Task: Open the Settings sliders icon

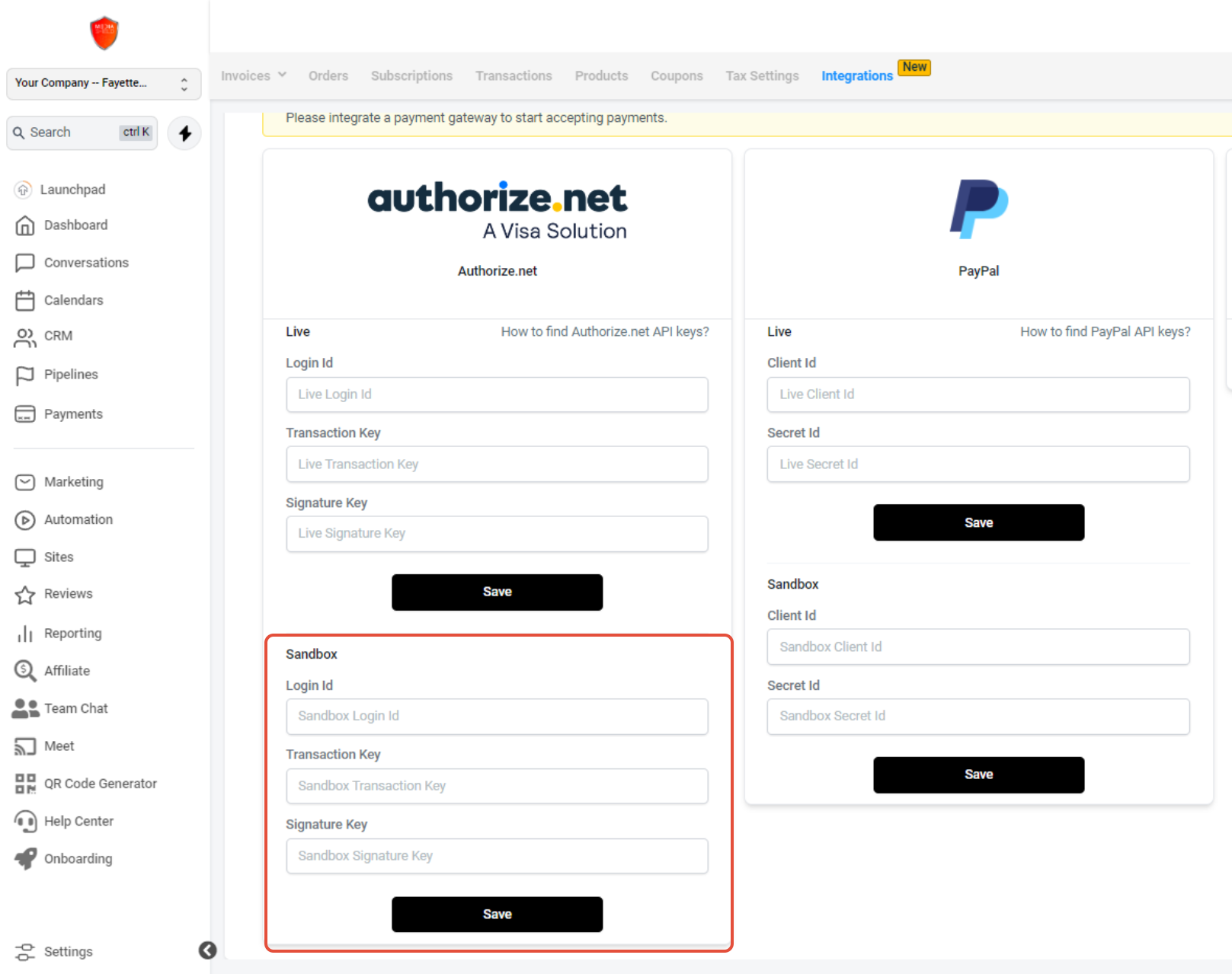Action: click(25, 952)
